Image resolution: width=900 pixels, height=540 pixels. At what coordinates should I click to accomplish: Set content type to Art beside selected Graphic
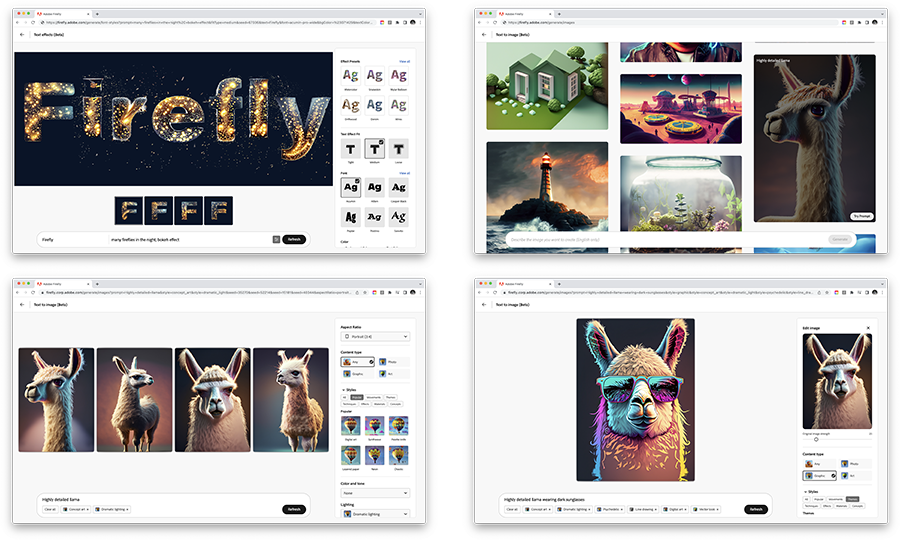858,476
